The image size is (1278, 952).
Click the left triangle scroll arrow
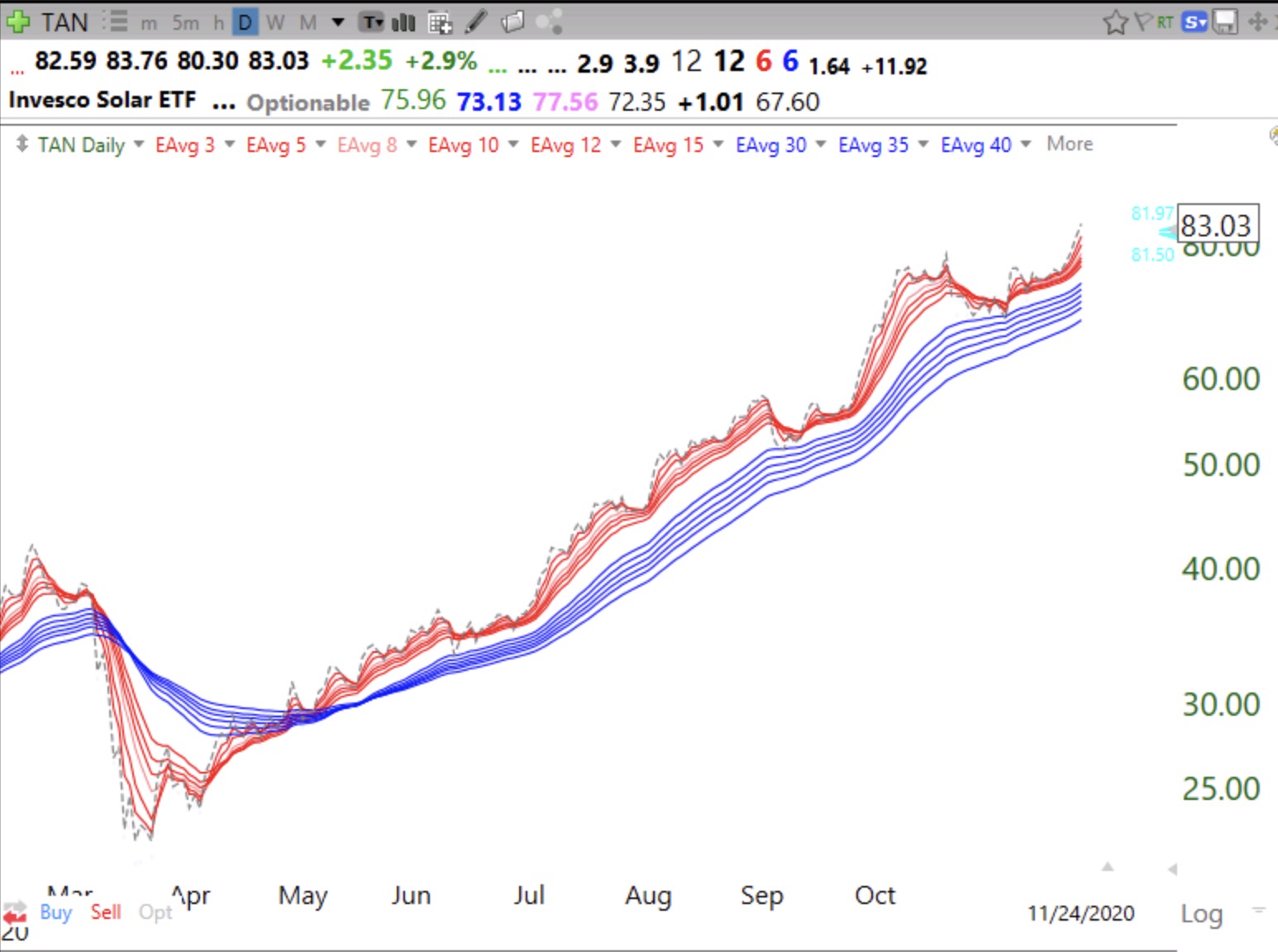(1171, 869)
